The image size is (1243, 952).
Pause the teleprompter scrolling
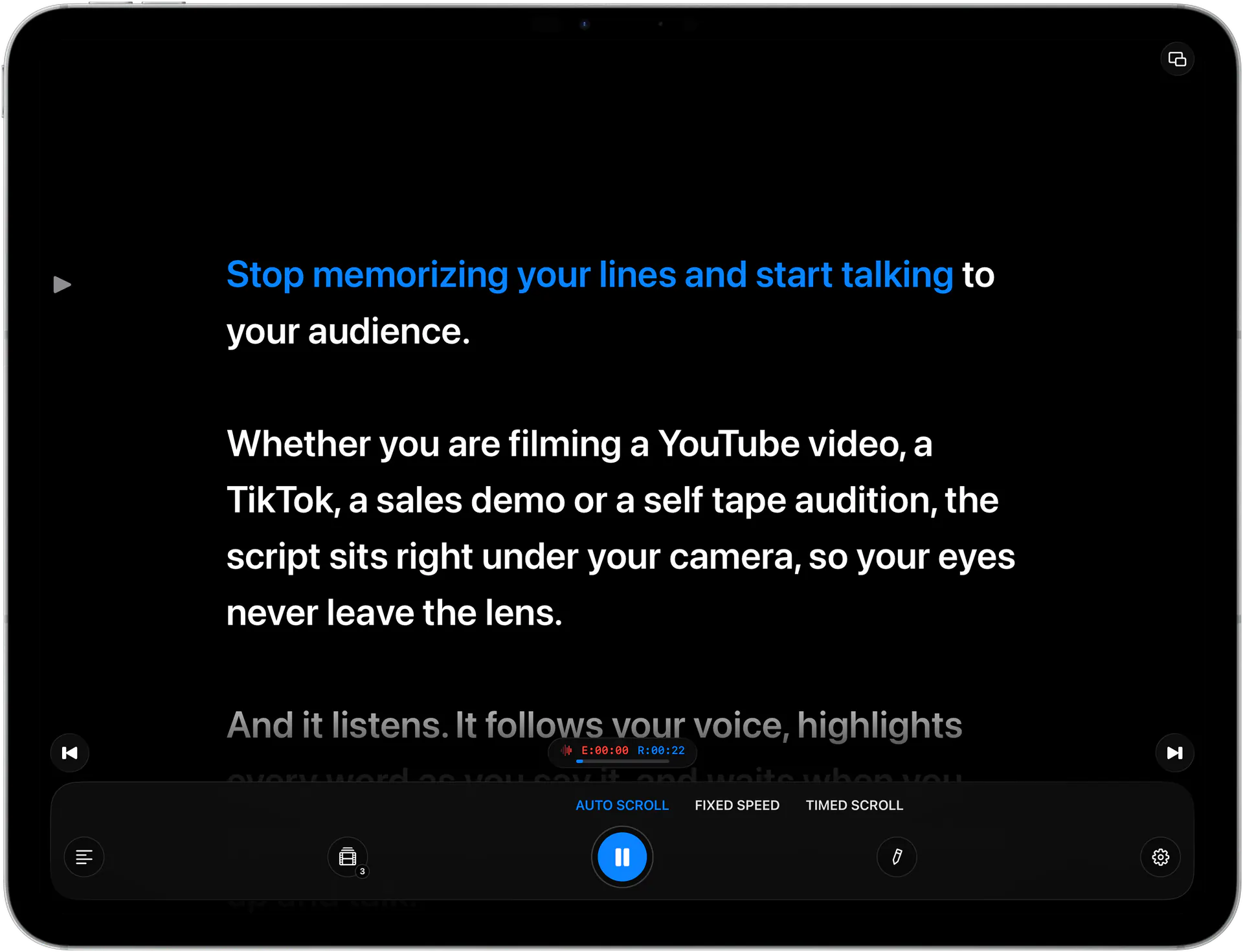(x=622, y=857)
